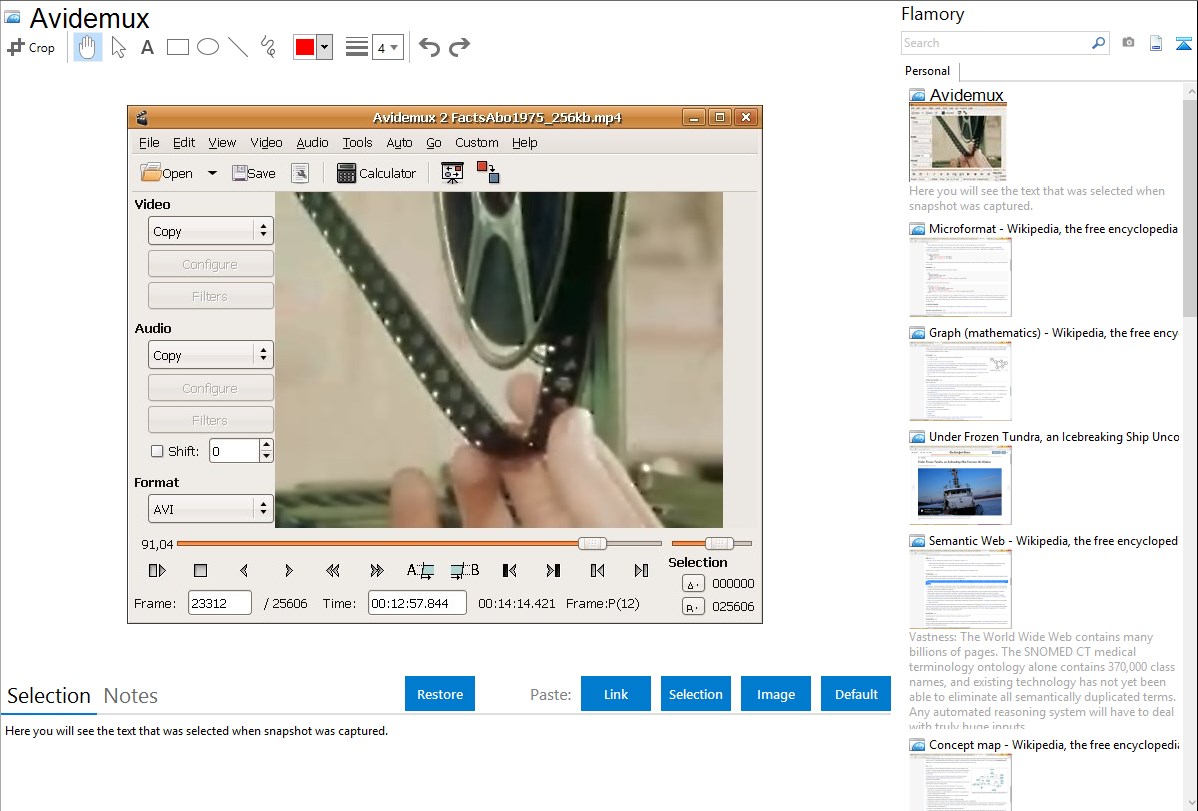Go to the next black frame
Image resolution: width=1198 pixels, height=811 pixels.
[553, 570]
